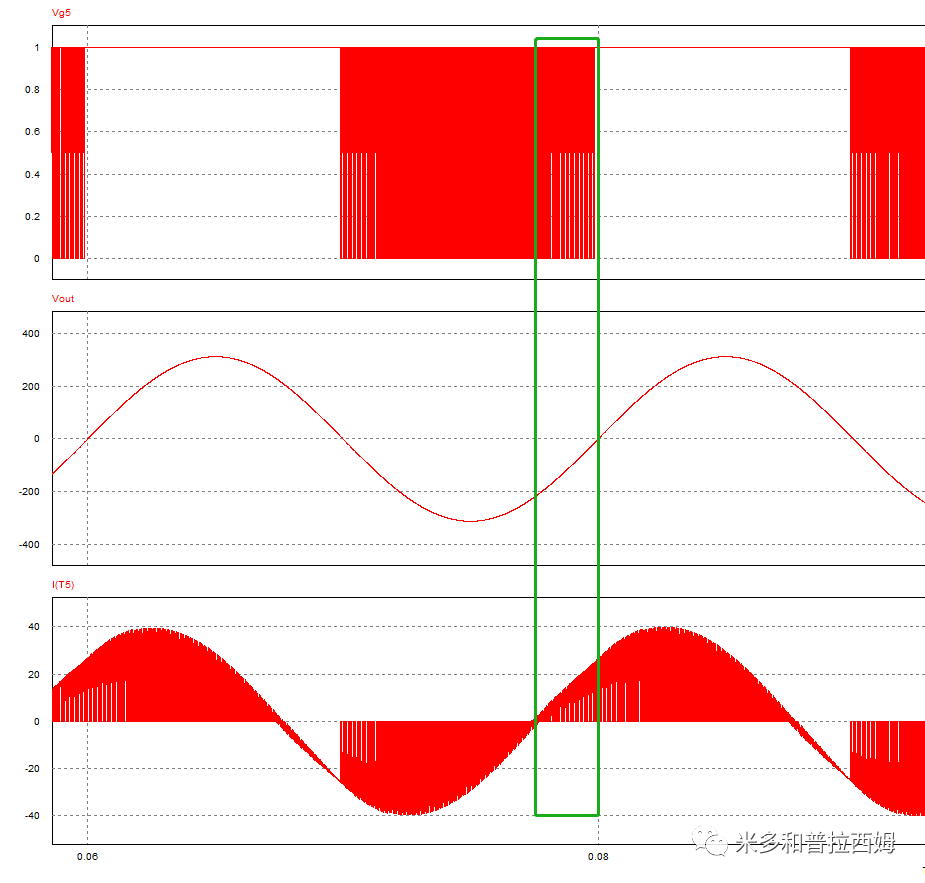Click the Vout curve label
This screenshot has height=883, width=925.
(x=63, y=298)
